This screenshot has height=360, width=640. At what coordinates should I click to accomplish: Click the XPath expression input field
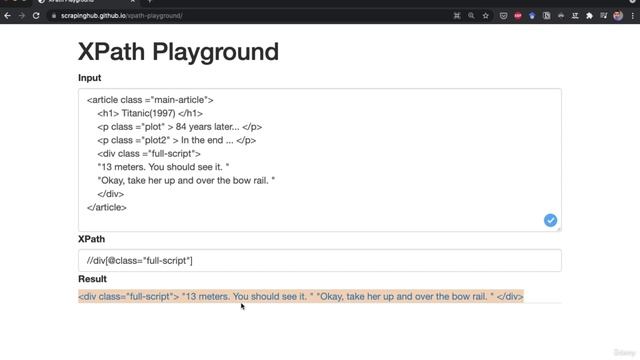coord(320,260)
